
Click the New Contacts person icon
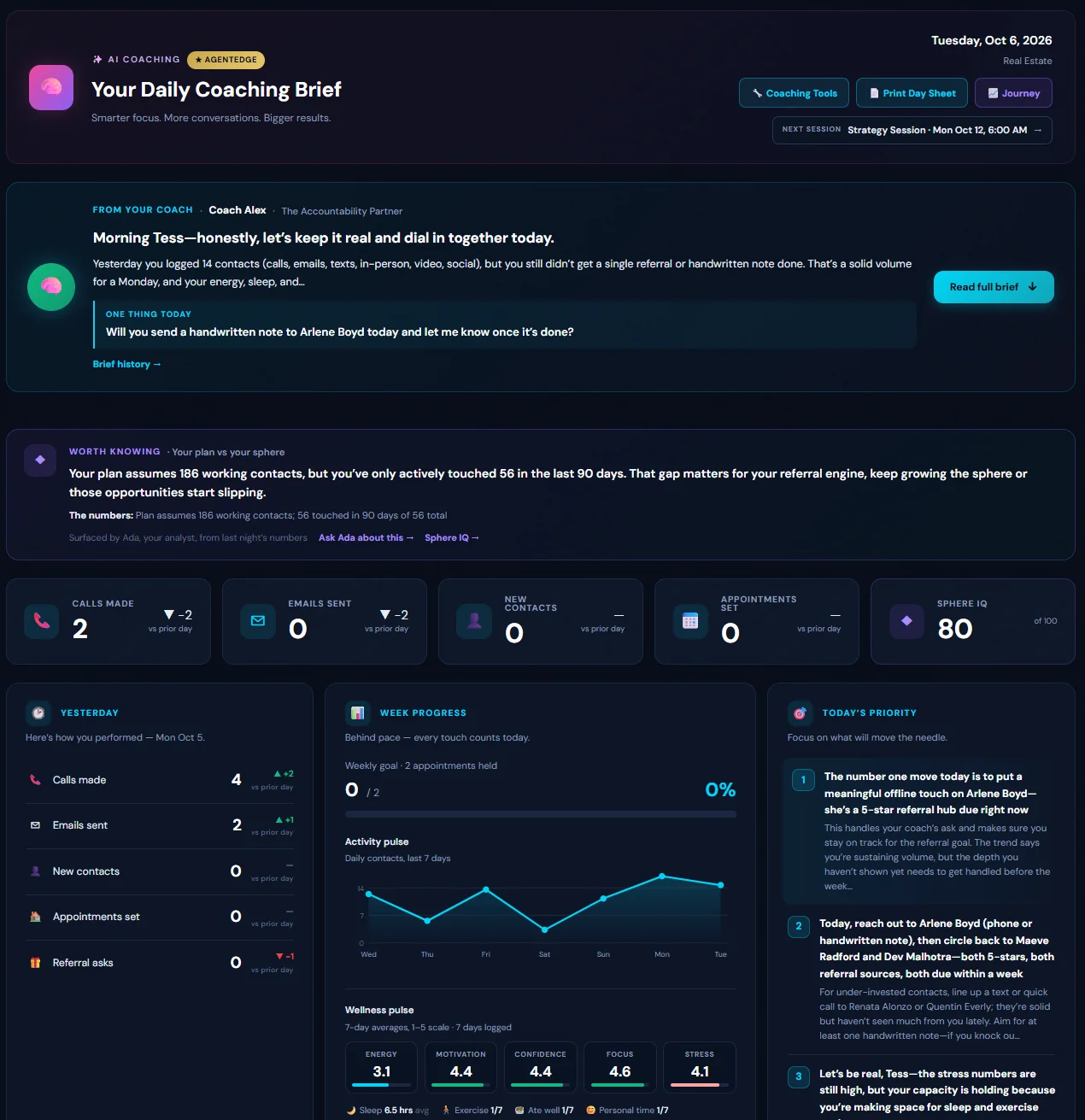point(474,621)
